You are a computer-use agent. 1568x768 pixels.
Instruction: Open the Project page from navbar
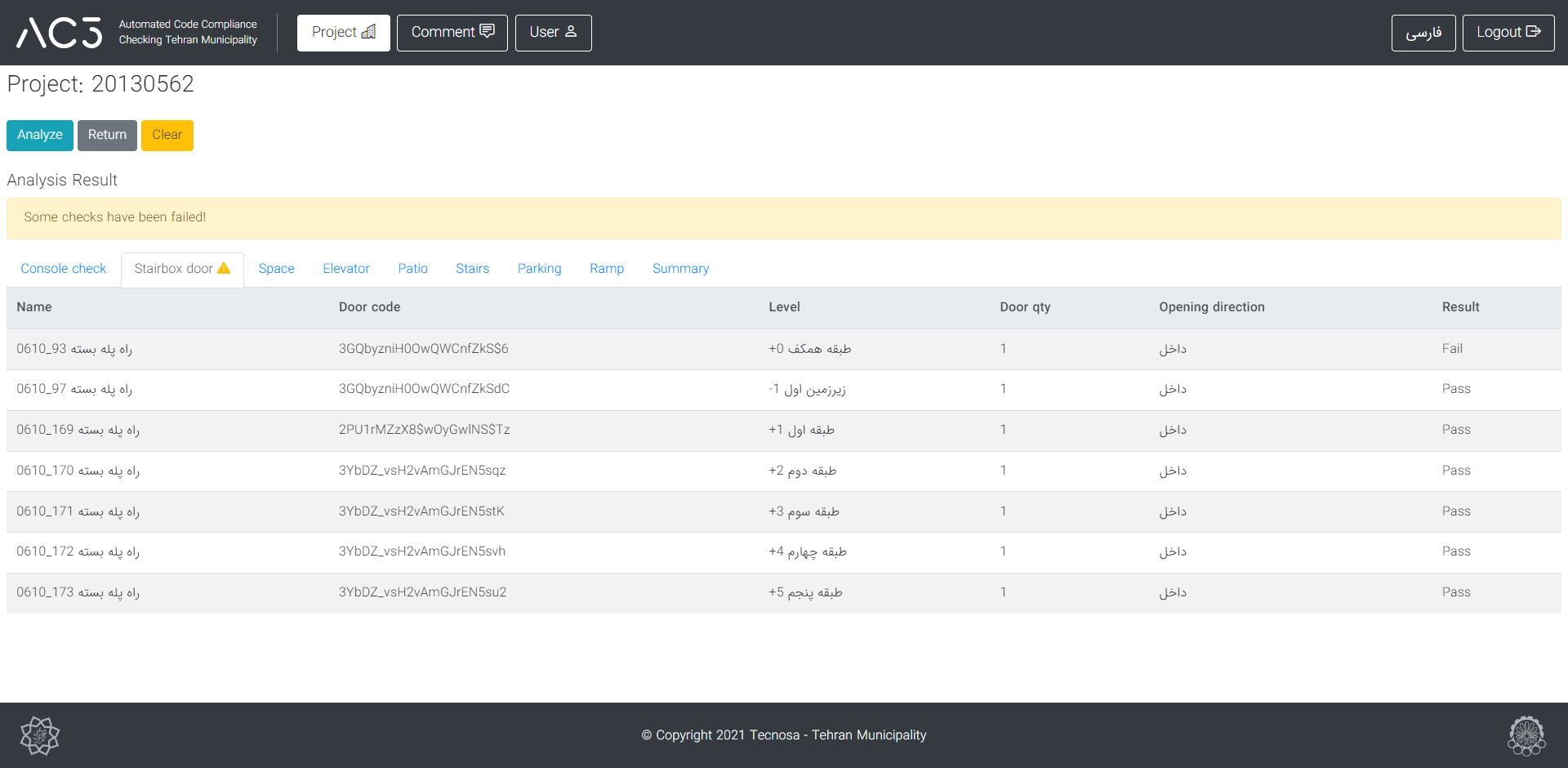[x=343, y=33]
